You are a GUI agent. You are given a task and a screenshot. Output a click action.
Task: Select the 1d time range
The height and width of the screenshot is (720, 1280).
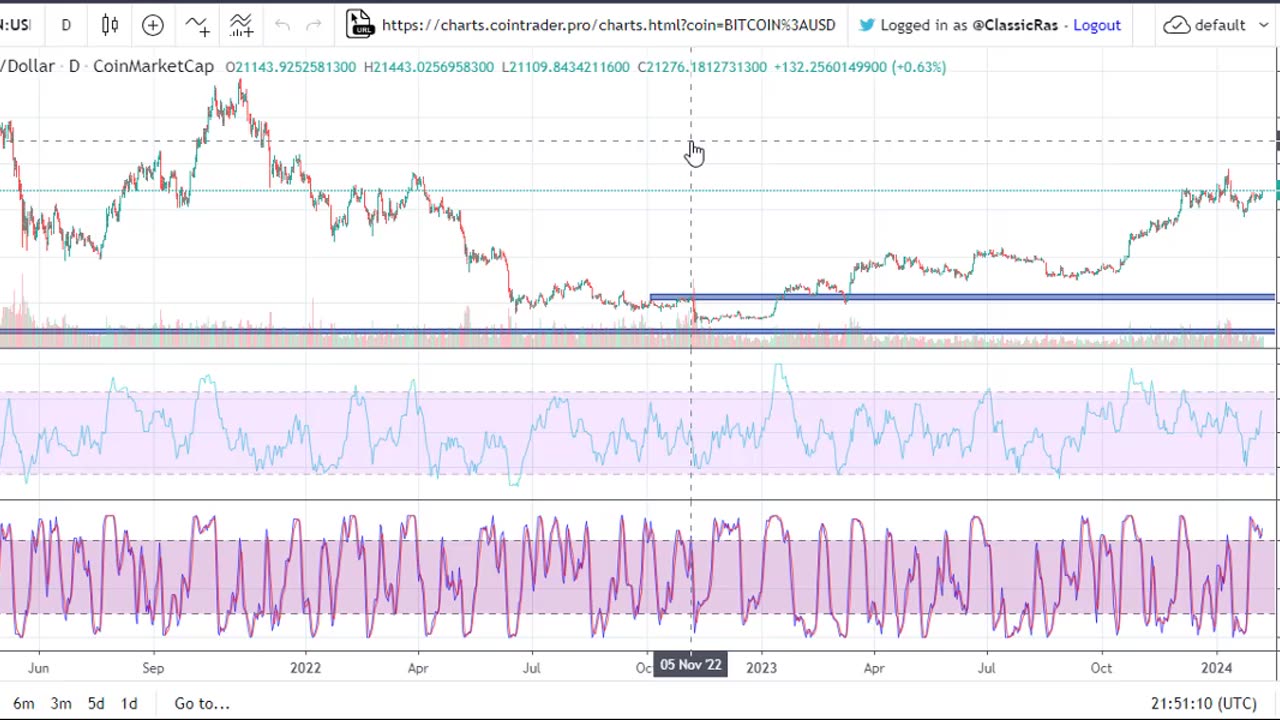point(129,703)
